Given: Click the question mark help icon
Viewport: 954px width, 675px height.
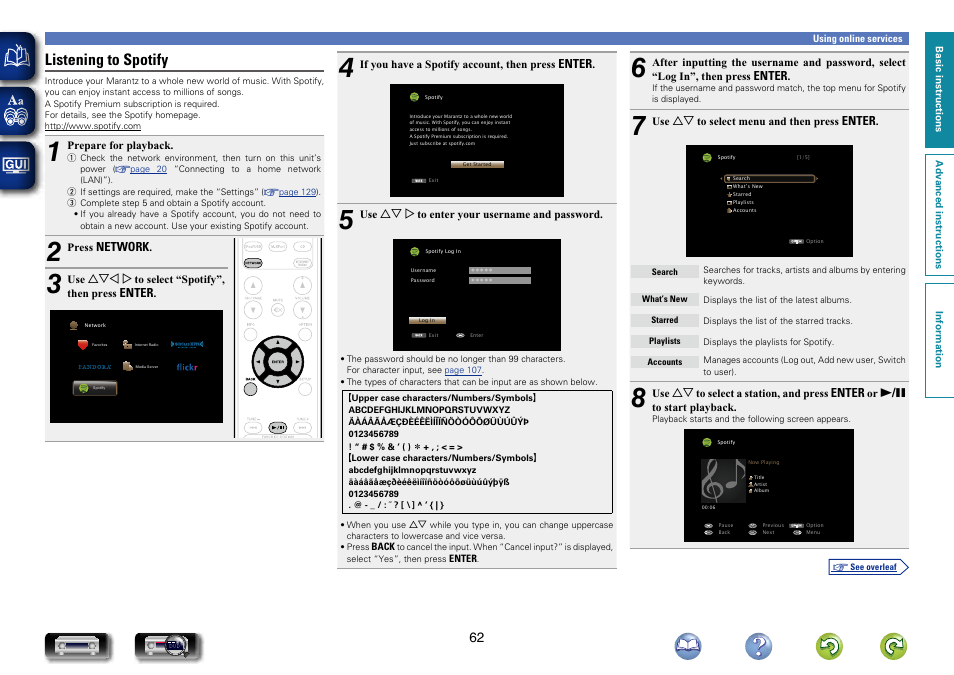Looking at the screenshot, I should [759, 646].
